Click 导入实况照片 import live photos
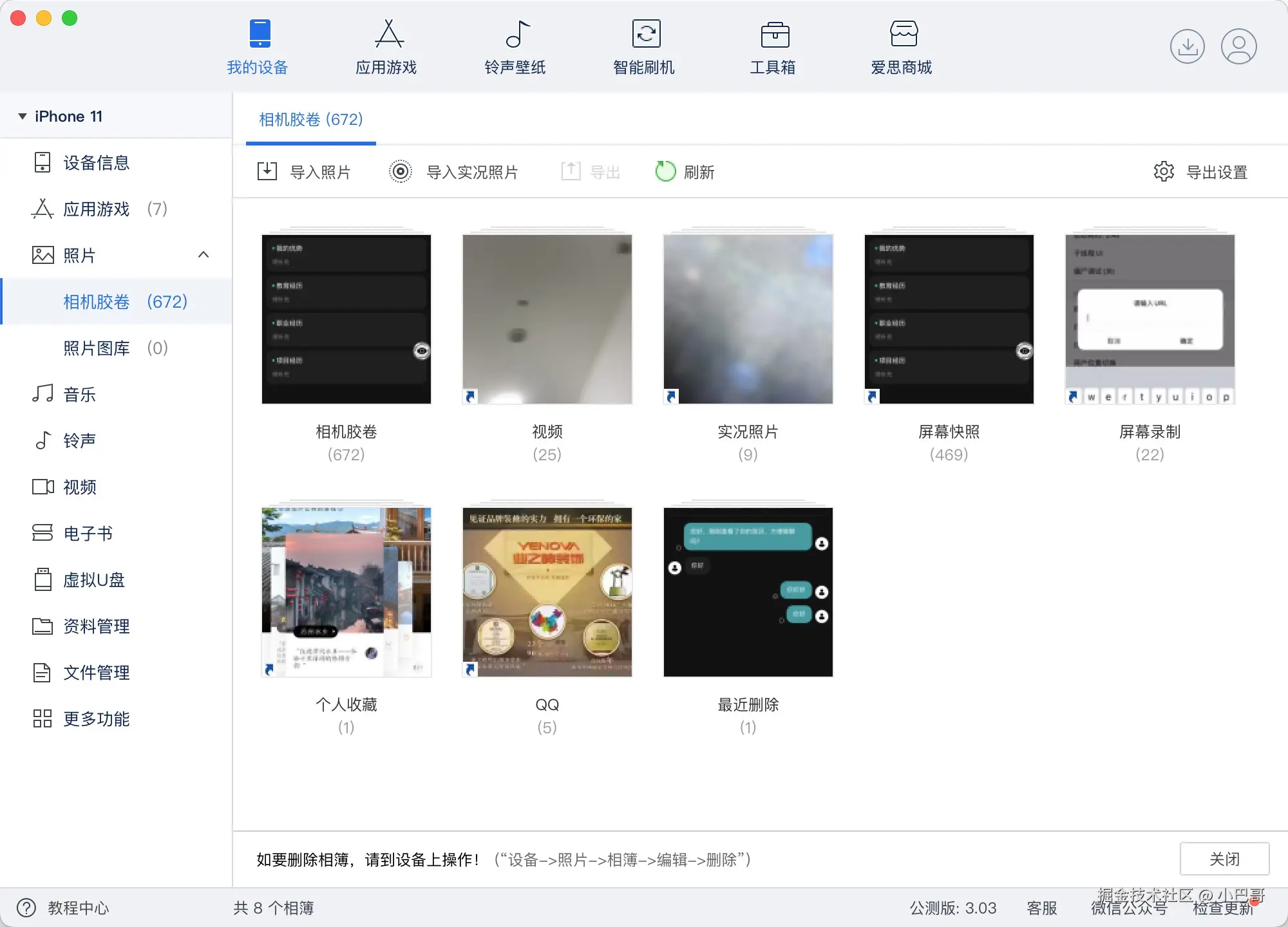The width and height of the screenshot is (1288, 927). [453, 172]
